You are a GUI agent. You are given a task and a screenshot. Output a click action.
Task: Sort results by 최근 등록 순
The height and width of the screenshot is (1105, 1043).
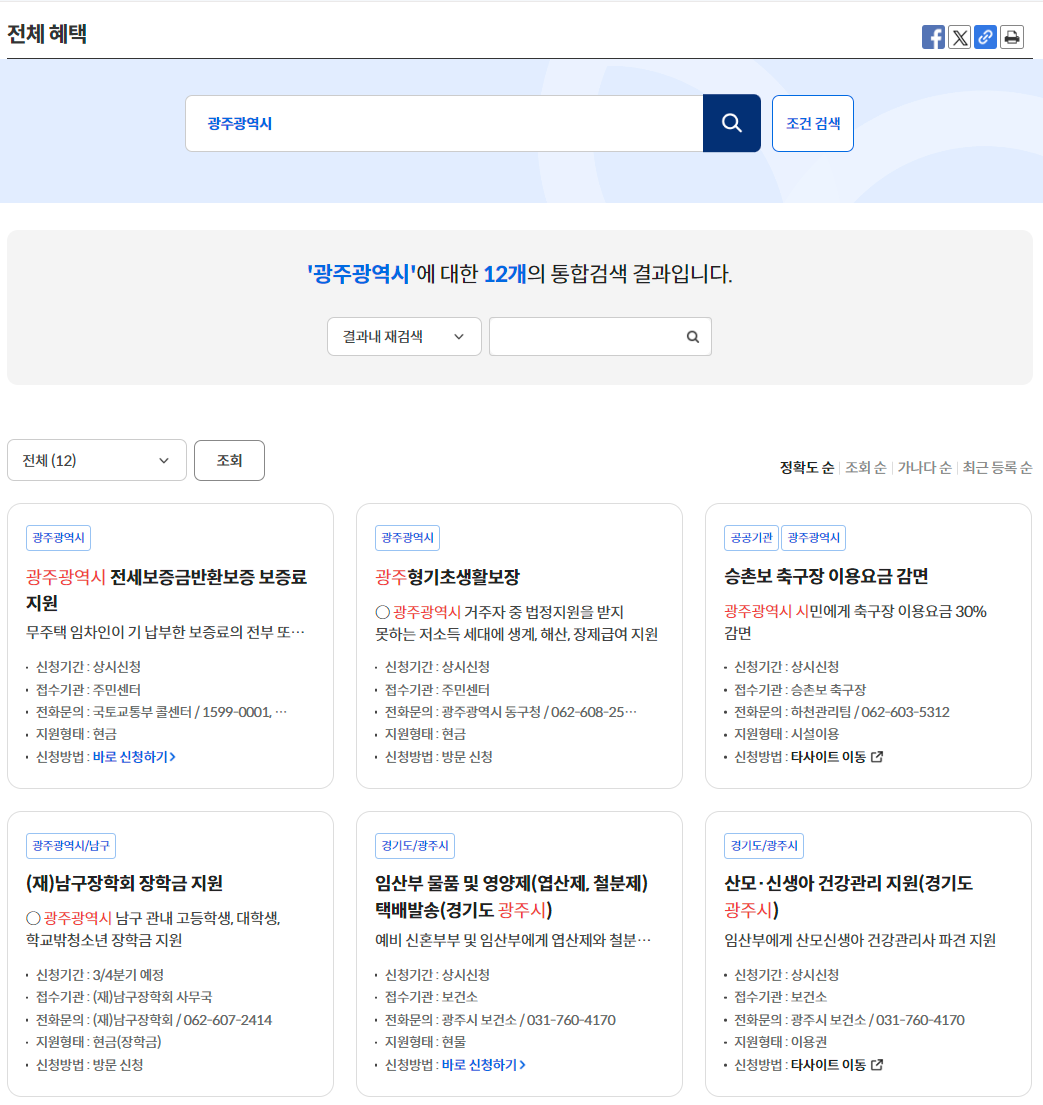coord(997,467)
